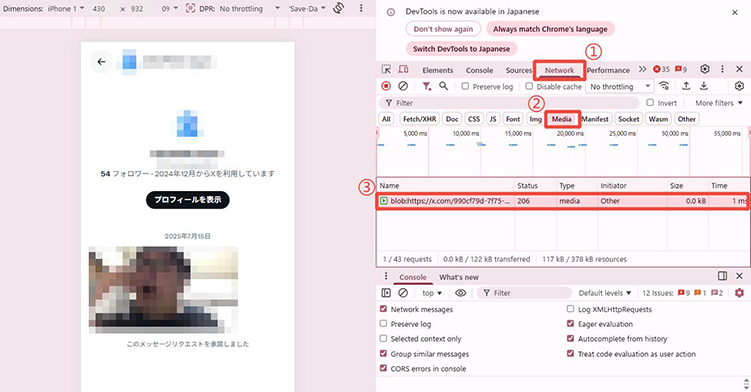
Task: Open console settings gear icon
Action: coord(739,293)
